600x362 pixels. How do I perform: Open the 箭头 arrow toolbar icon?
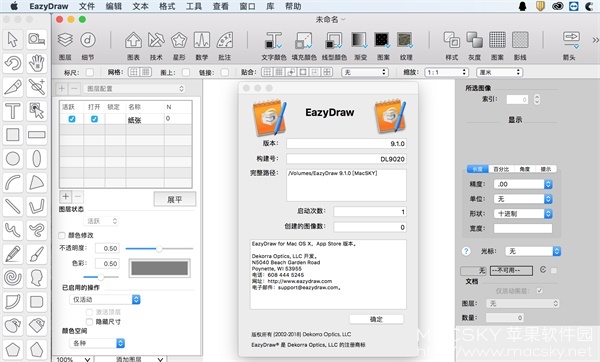click(570, 46)
